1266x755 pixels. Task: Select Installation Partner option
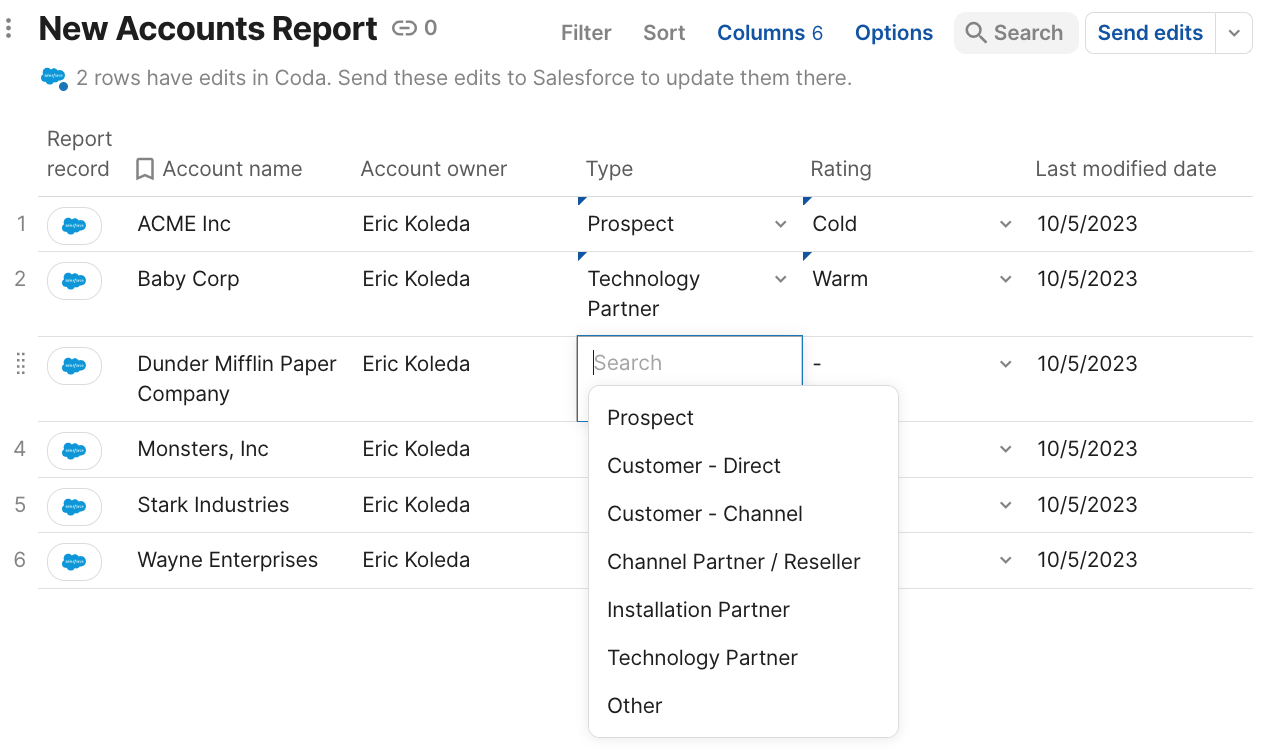pyautogui.click(x=743, y=610)
